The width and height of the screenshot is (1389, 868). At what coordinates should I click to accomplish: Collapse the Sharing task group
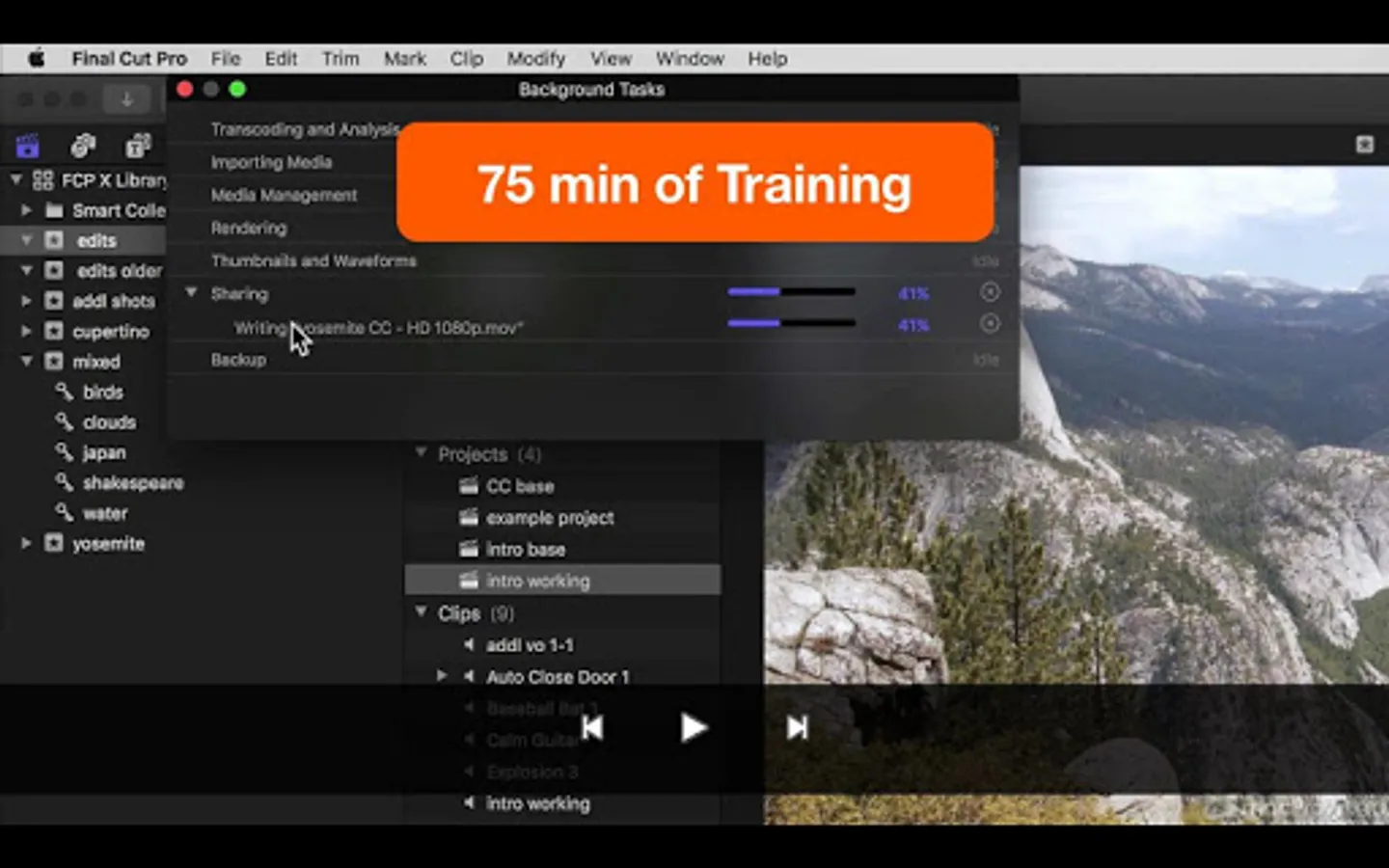[x=191, y=292]
